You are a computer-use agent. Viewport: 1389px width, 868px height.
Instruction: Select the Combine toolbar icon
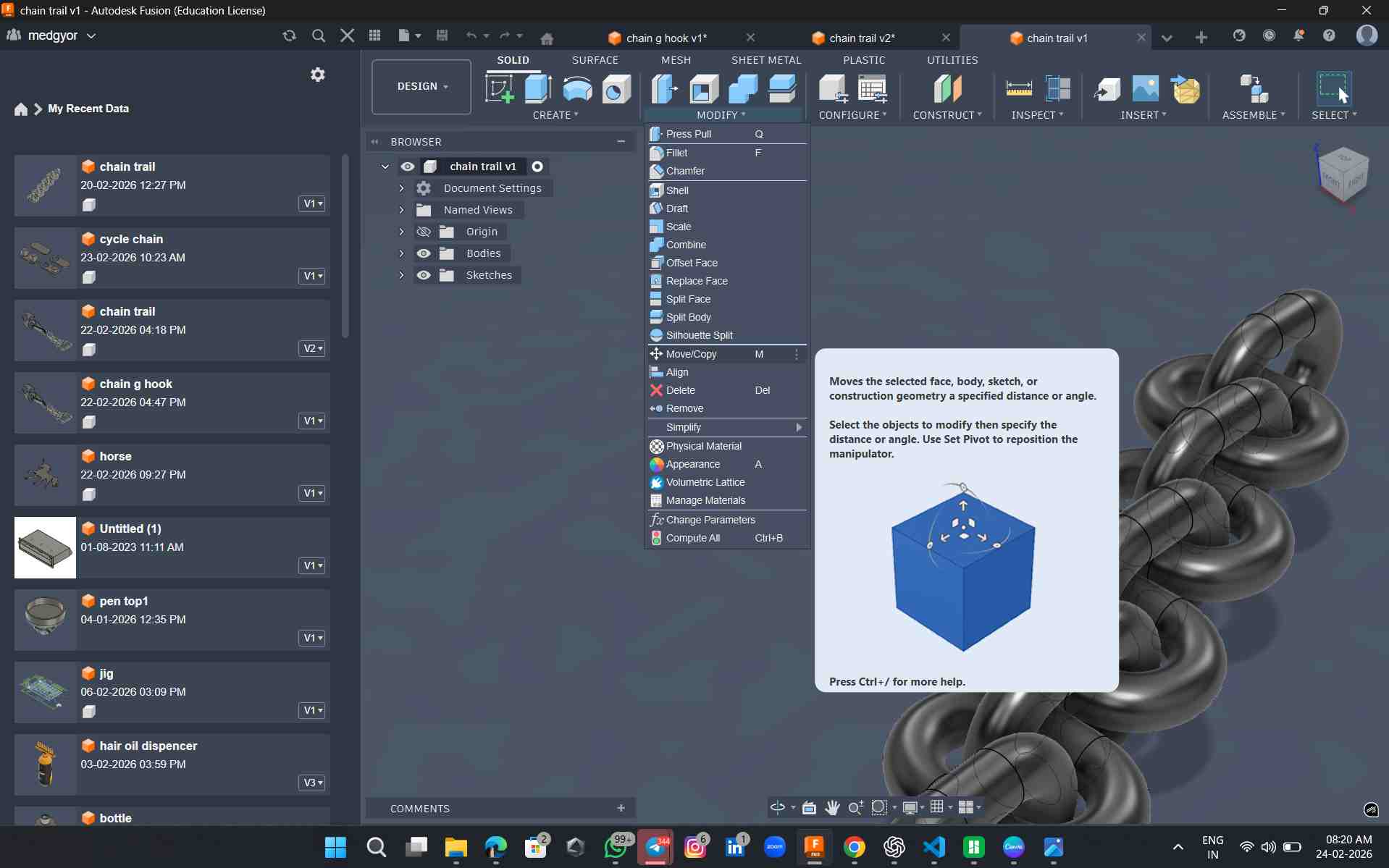coord(743,89)
